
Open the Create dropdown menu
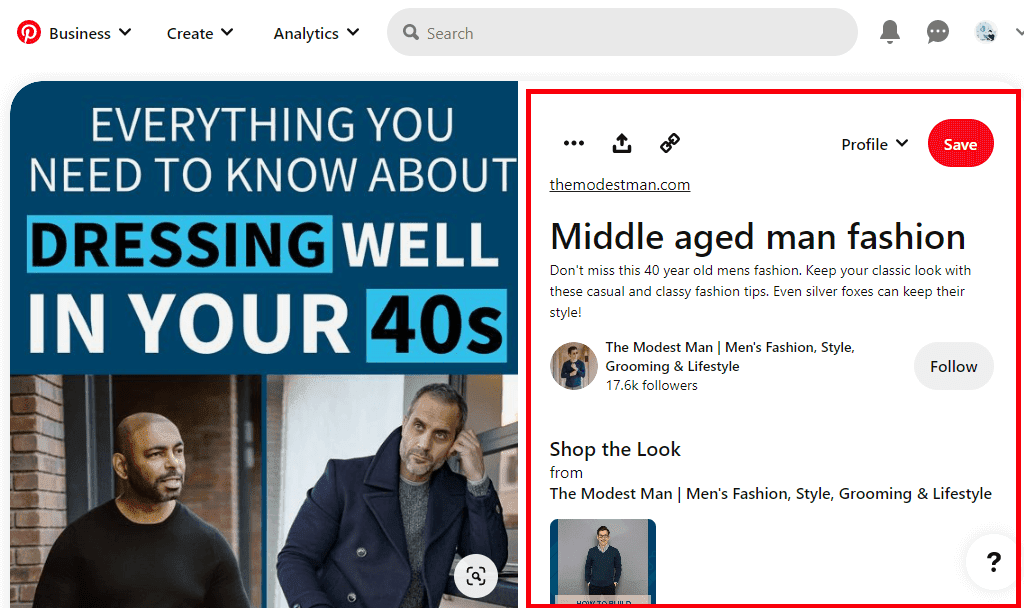pos(200,33)
